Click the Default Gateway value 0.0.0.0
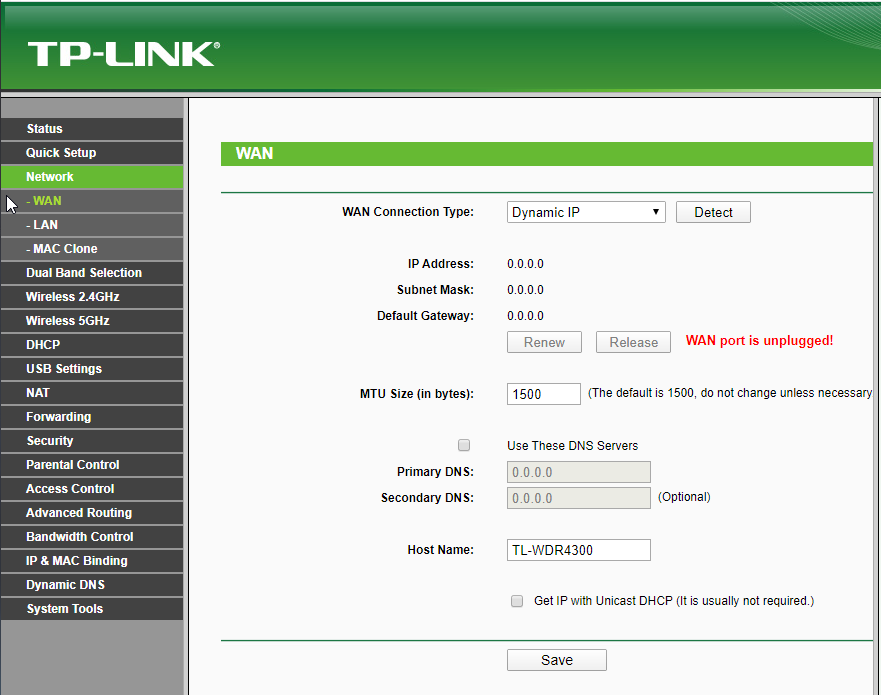The width and height of the screenshot is (881, 695). point(525,316)
